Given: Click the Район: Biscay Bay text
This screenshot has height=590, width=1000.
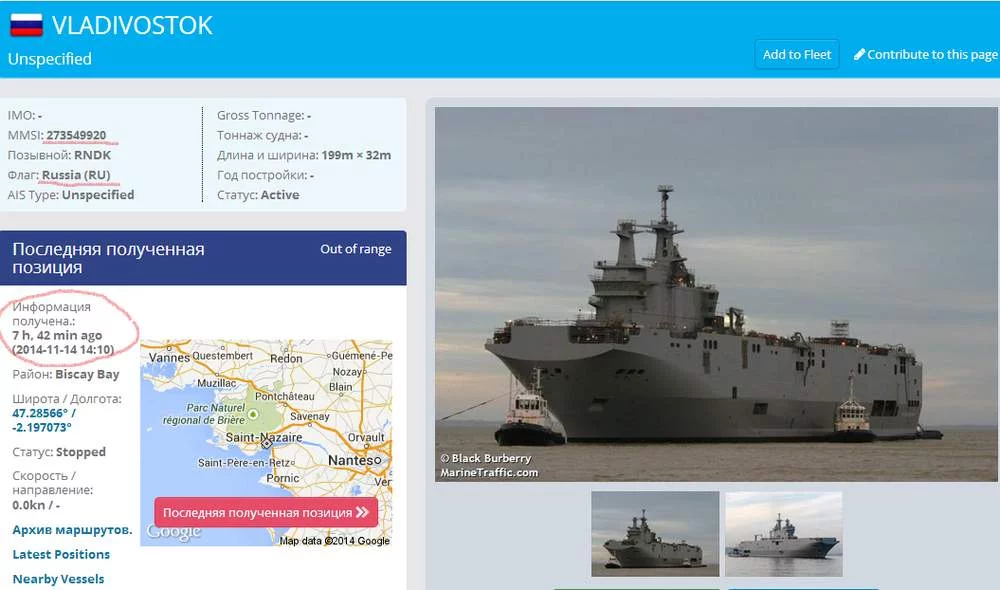Looking at the screenshot, I should [x=66, y=374].
